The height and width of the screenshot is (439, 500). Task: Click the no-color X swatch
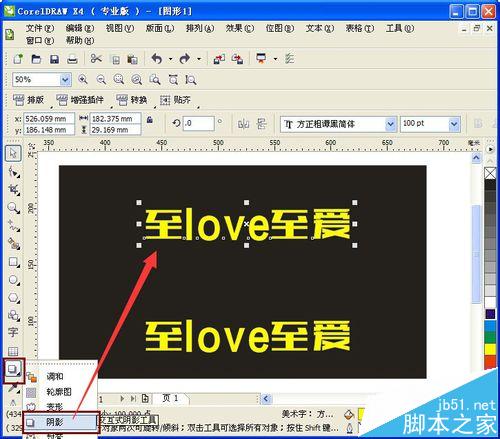[490, 173]
